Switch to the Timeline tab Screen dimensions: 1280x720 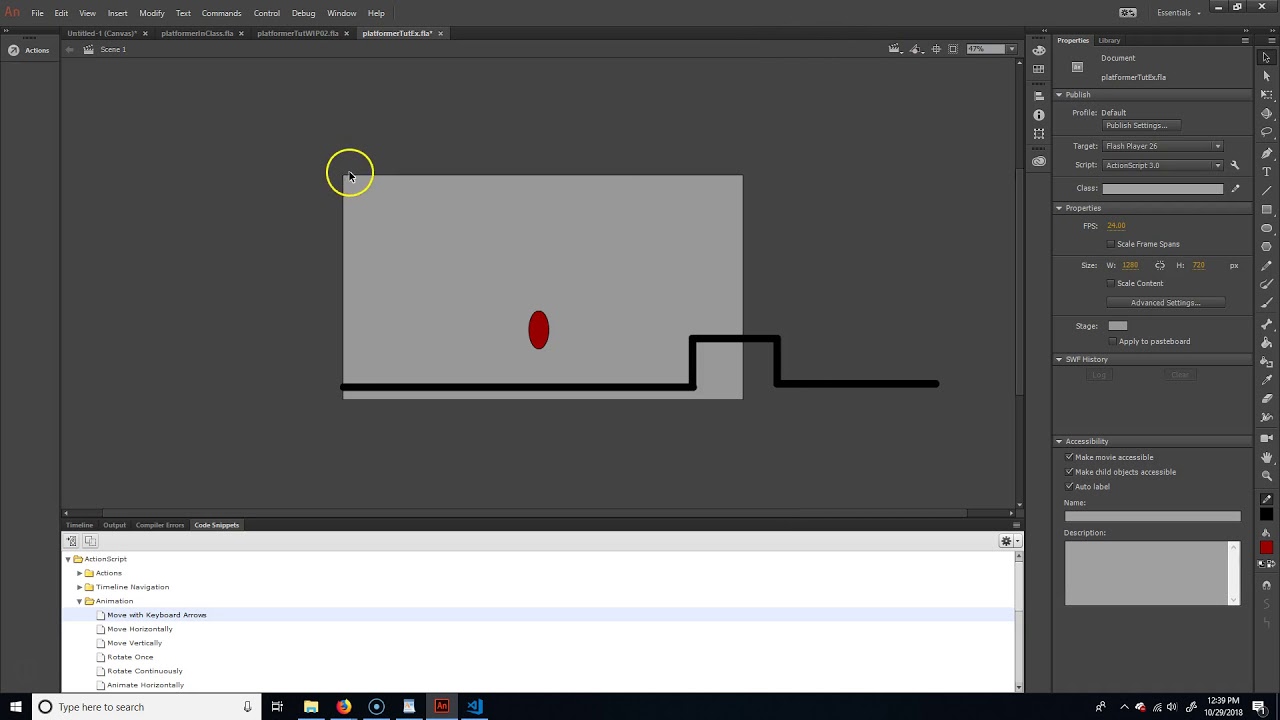tap(79, 525)
